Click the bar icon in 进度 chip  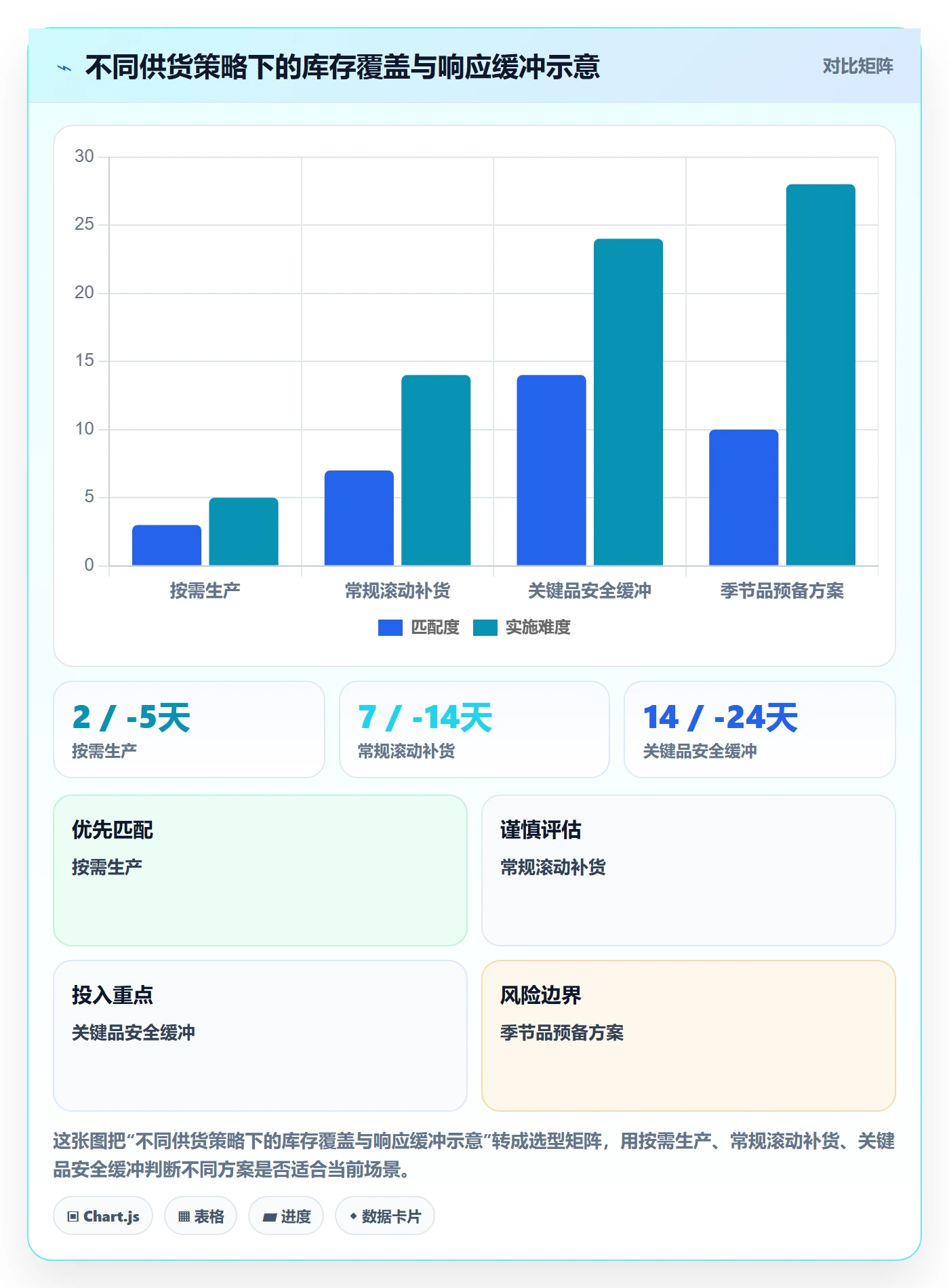[269, 1217]
